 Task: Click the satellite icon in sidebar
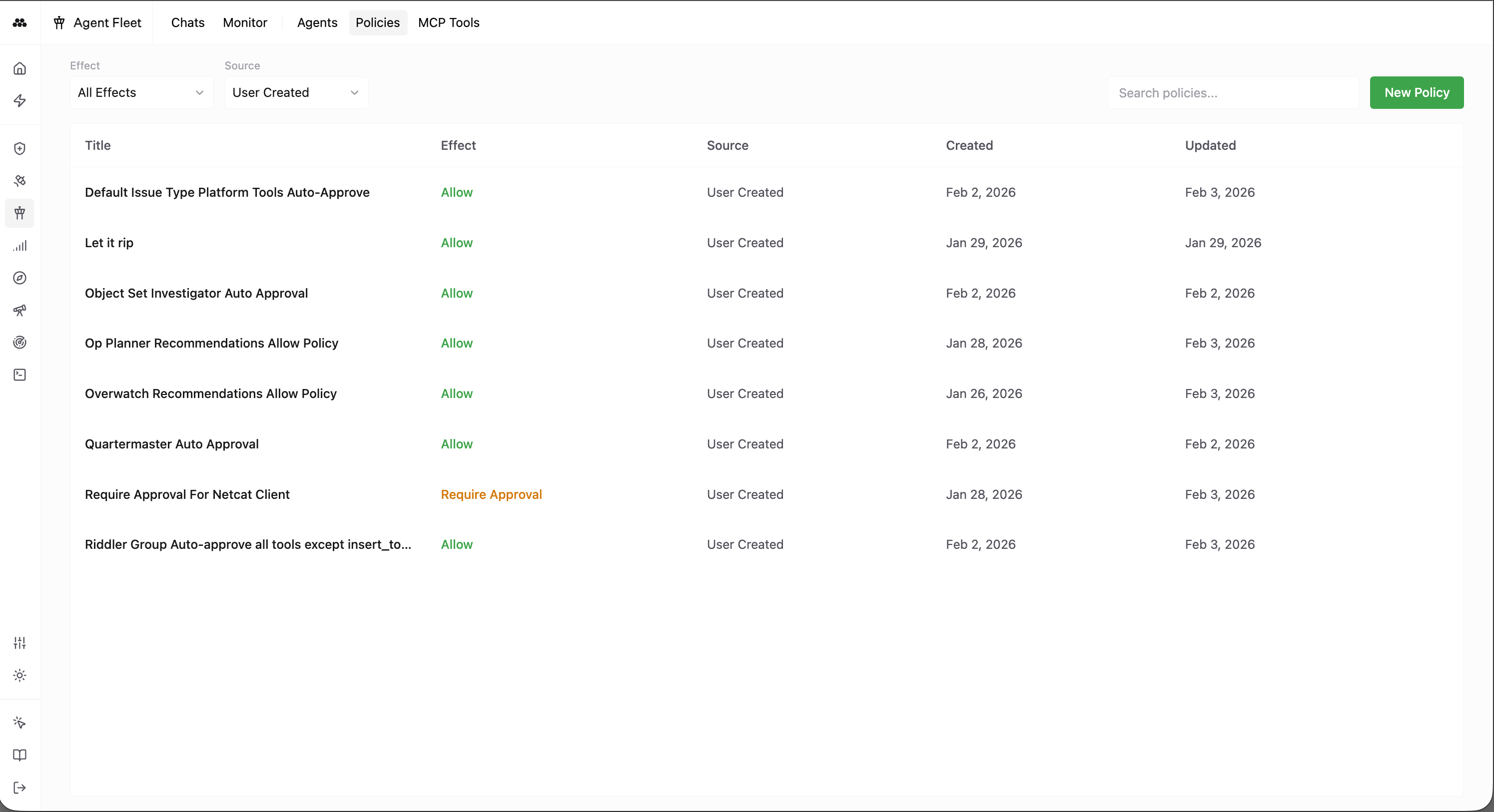[19, 181]
